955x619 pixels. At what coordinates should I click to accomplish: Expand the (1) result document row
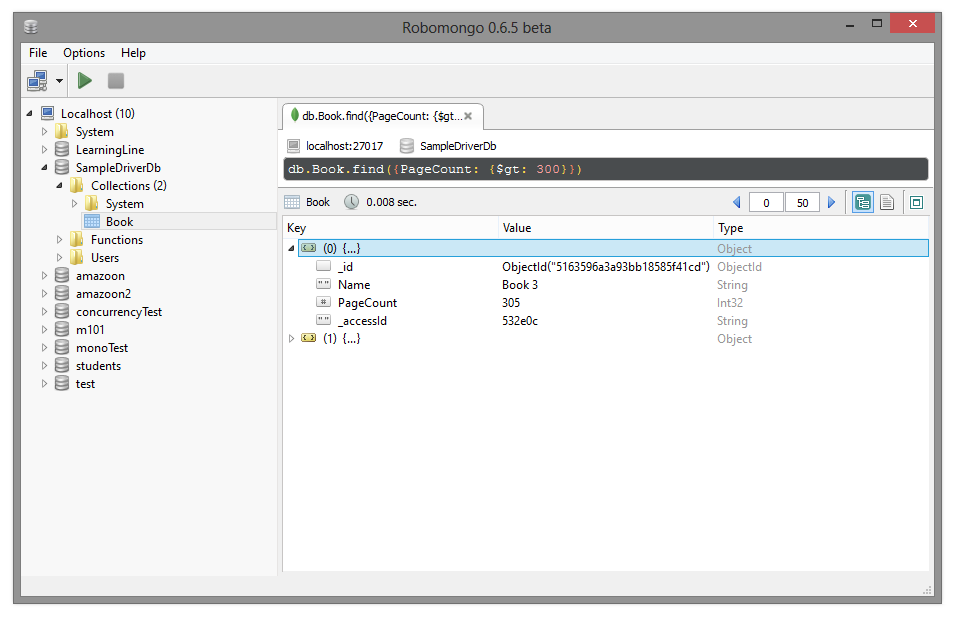292,339
